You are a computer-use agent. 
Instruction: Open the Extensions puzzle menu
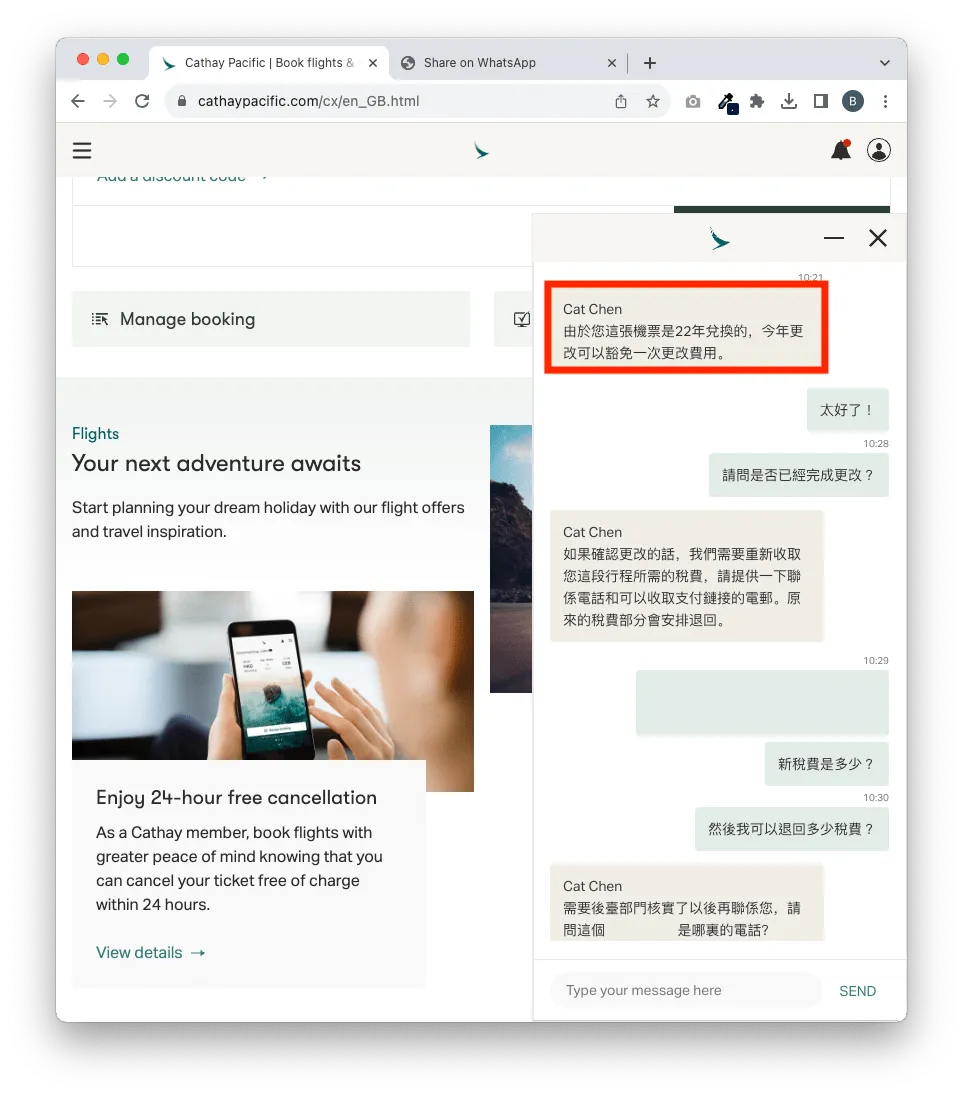click(x=757, y=101)
